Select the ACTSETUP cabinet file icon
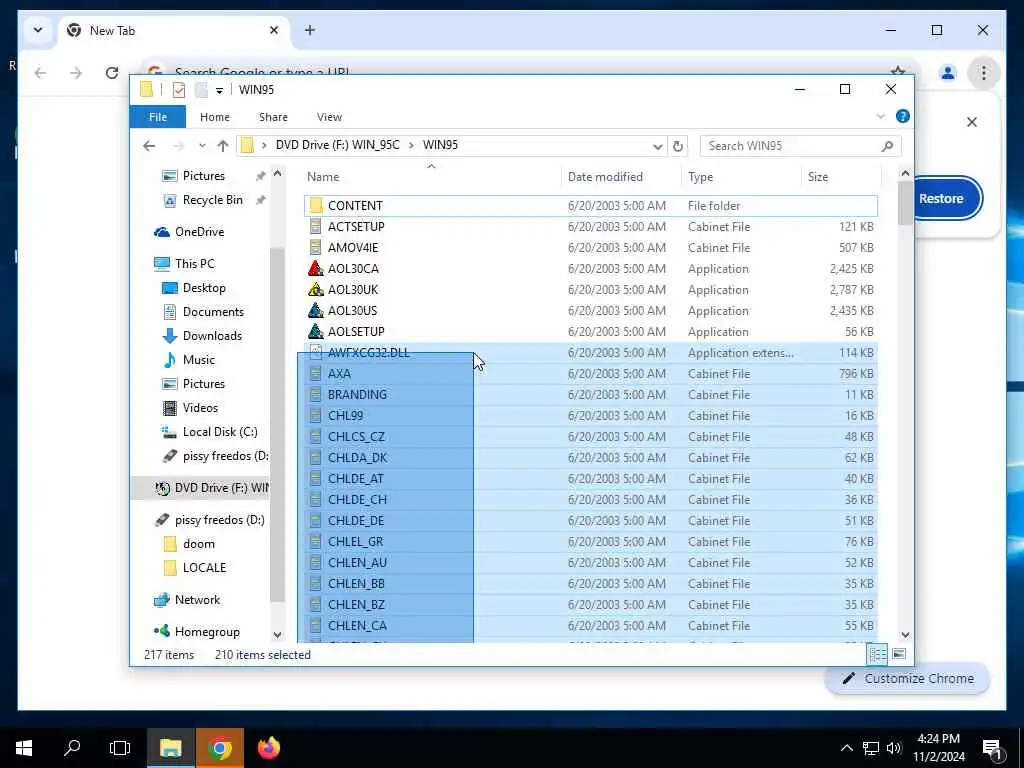This screenshot has height=768, width=1024. [x=316, y=227]
